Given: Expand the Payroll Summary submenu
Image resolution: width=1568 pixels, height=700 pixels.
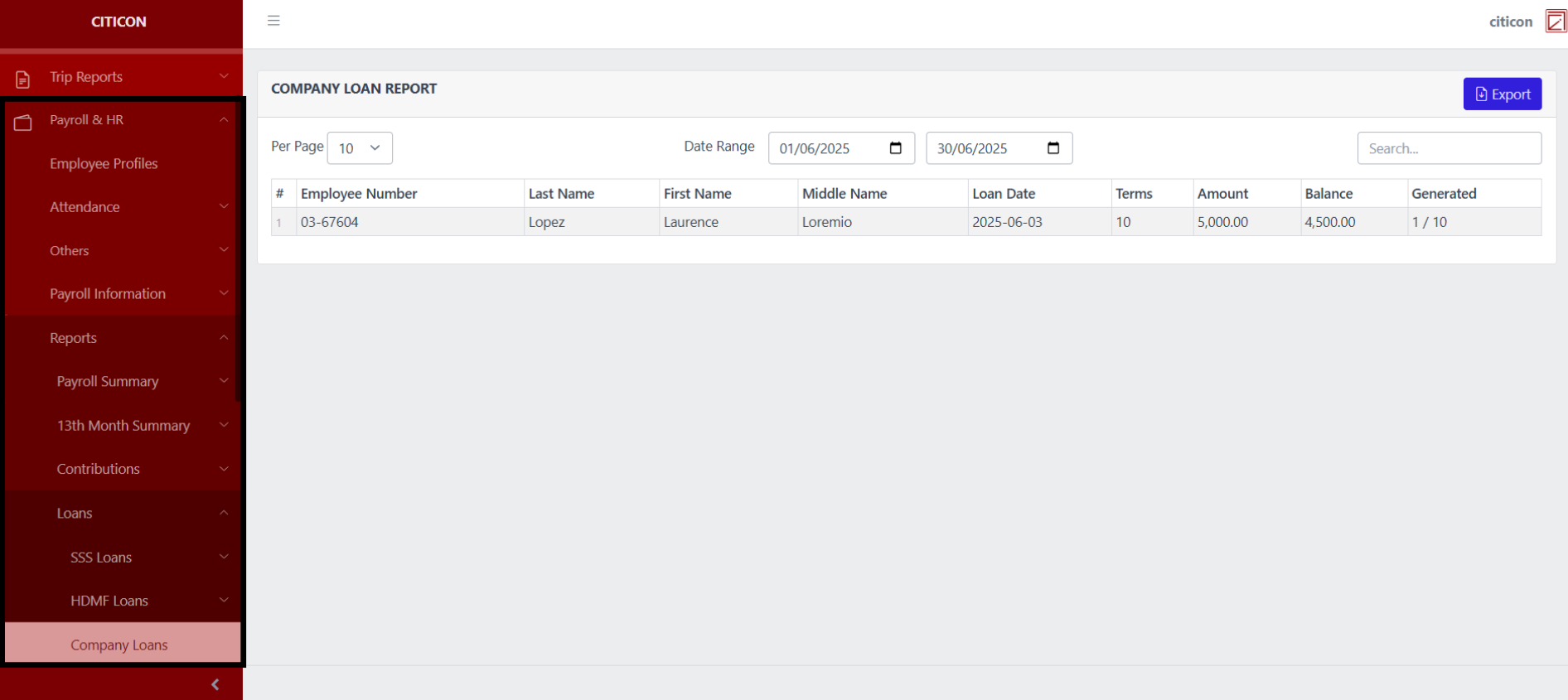Looking at the screenshot, I should coord(121,382).
